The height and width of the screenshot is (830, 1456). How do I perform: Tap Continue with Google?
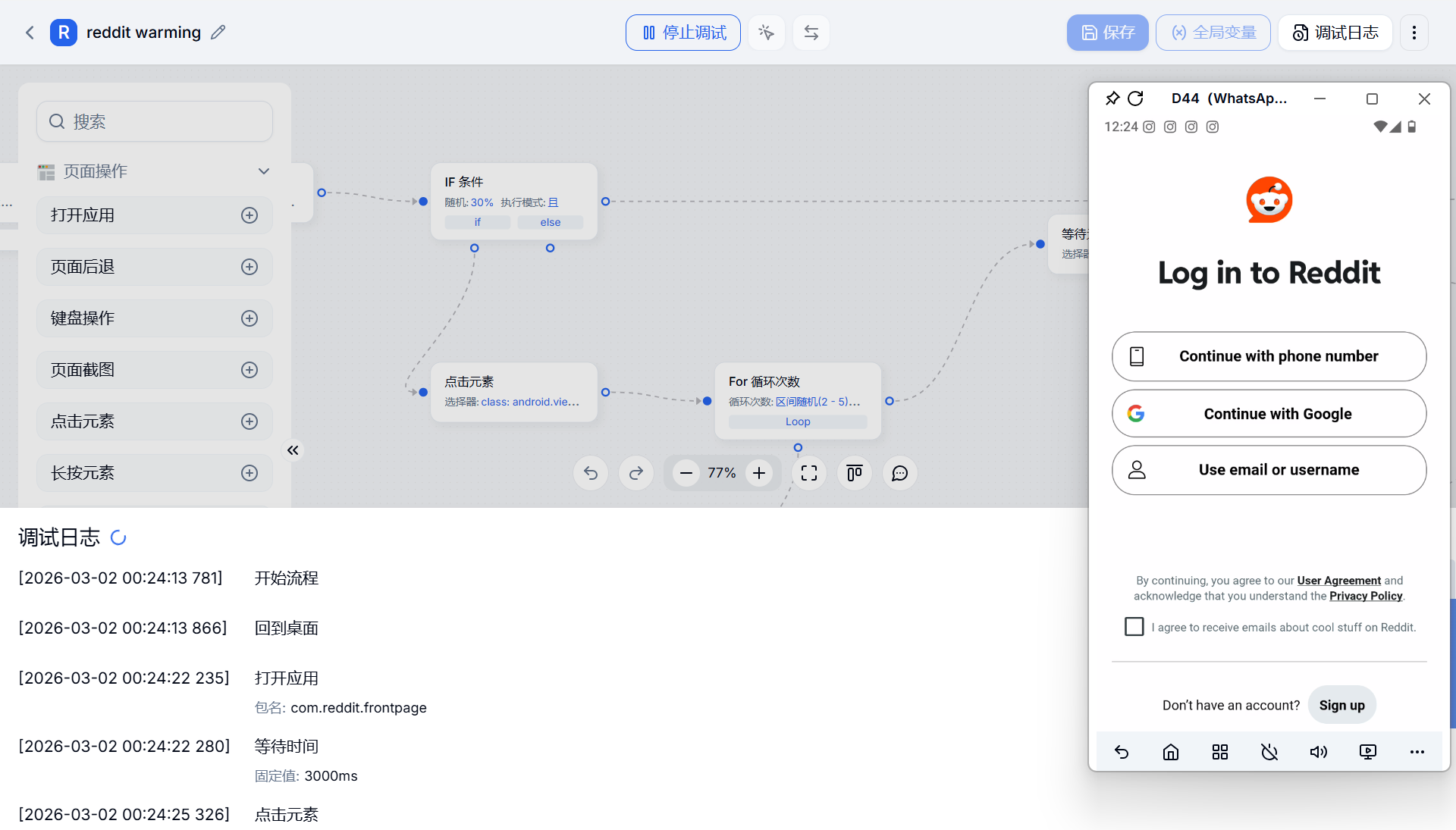(x=1269, y=414)
